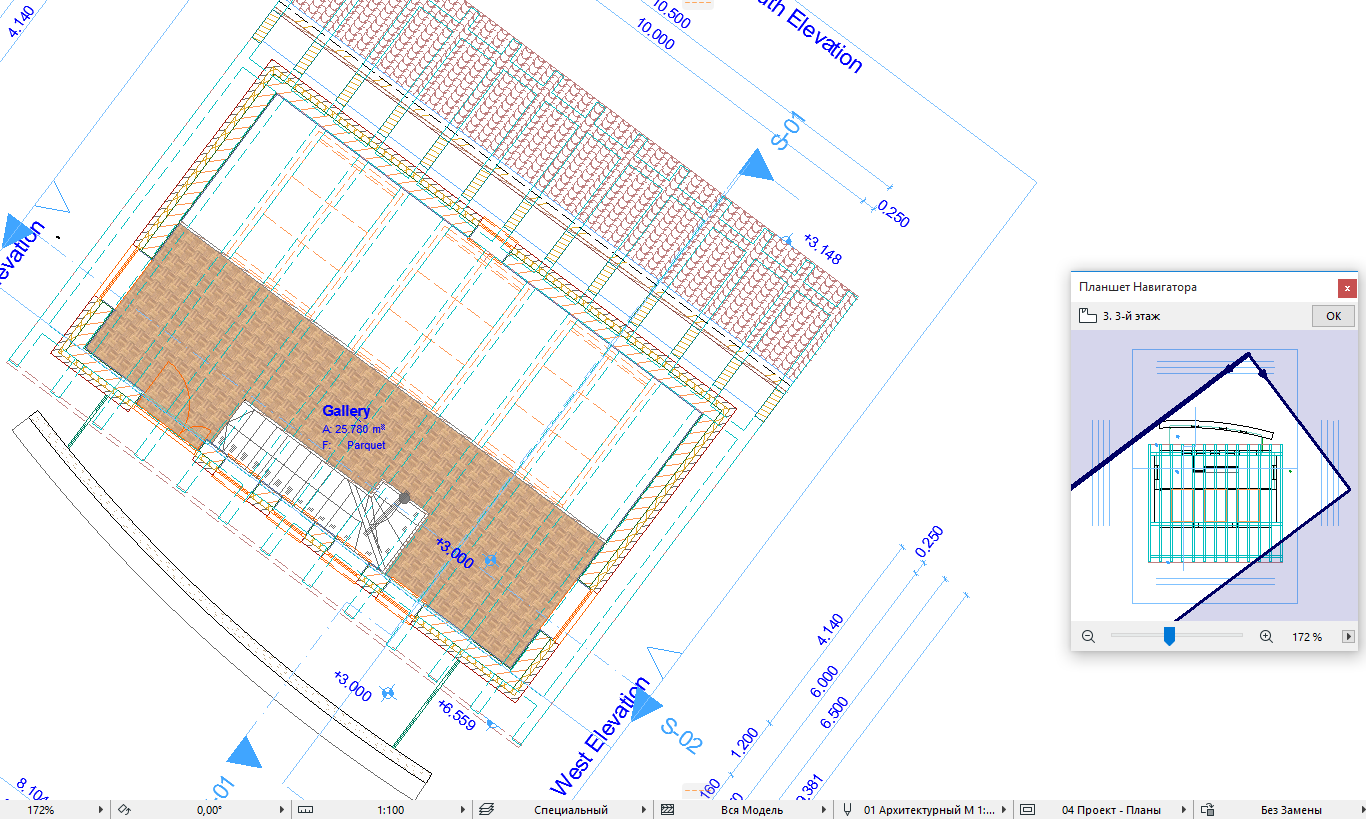
Task: Click the partial structure display icon beside Вся Модель
Action: (669, 809)
